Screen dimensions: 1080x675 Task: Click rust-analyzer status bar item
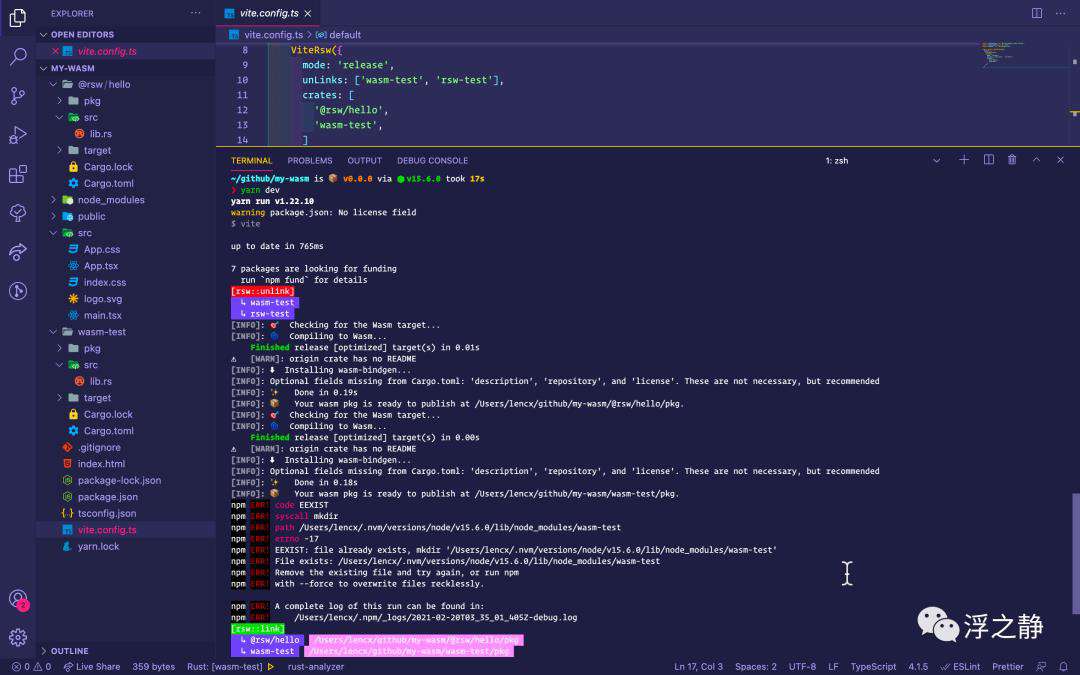(315, 667)
